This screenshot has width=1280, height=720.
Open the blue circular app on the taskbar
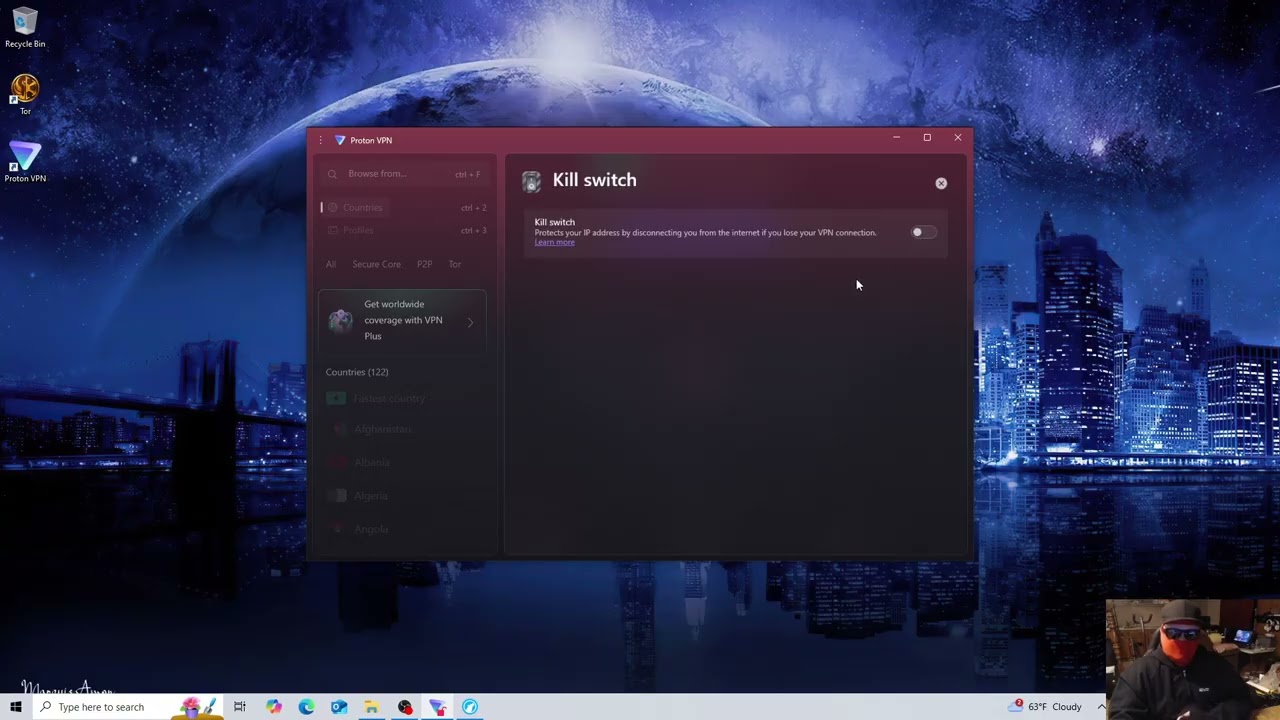(469, 707)
